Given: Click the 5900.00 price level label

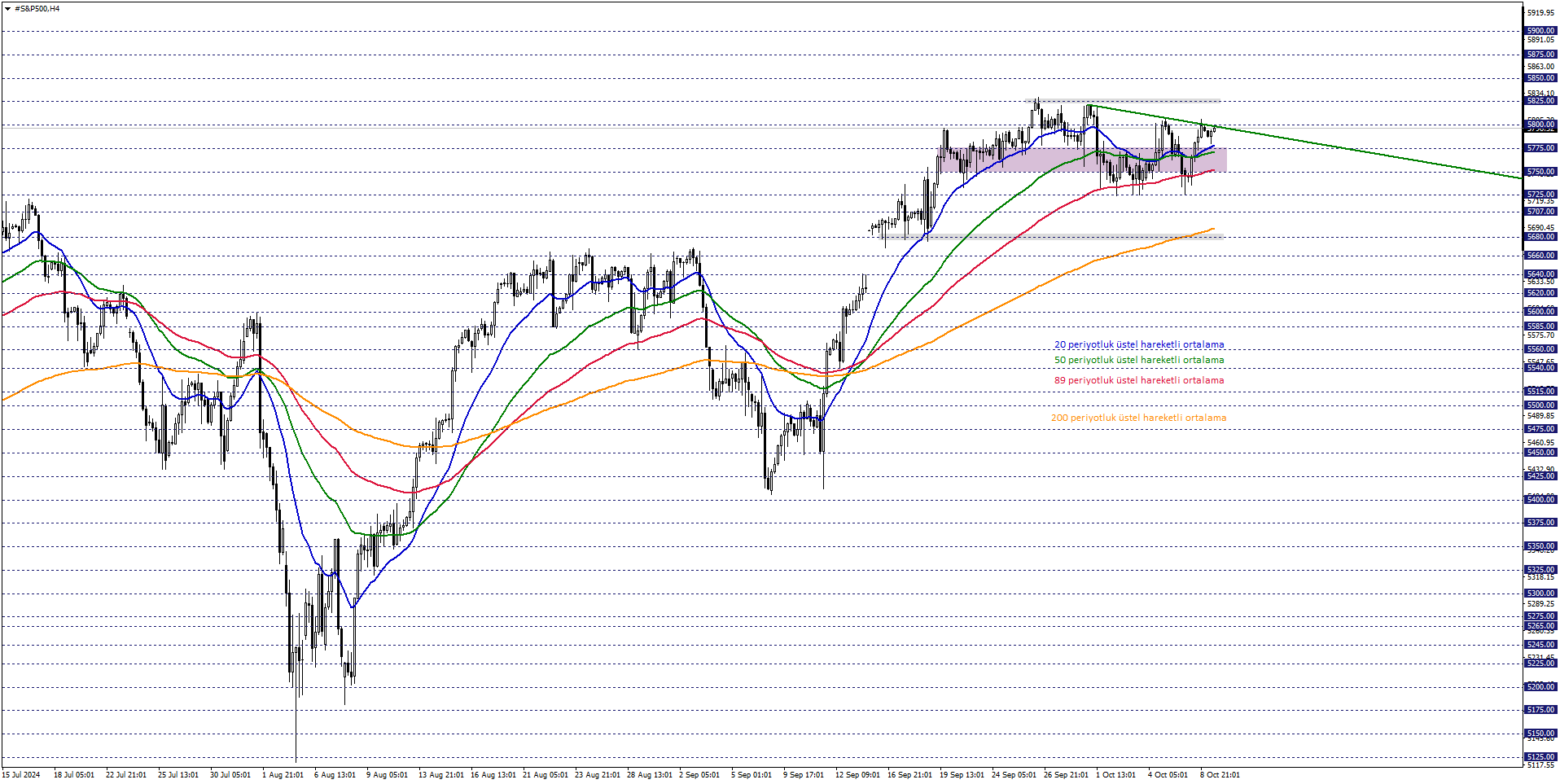Looking at the screenshot, I should click(1540, 31).
